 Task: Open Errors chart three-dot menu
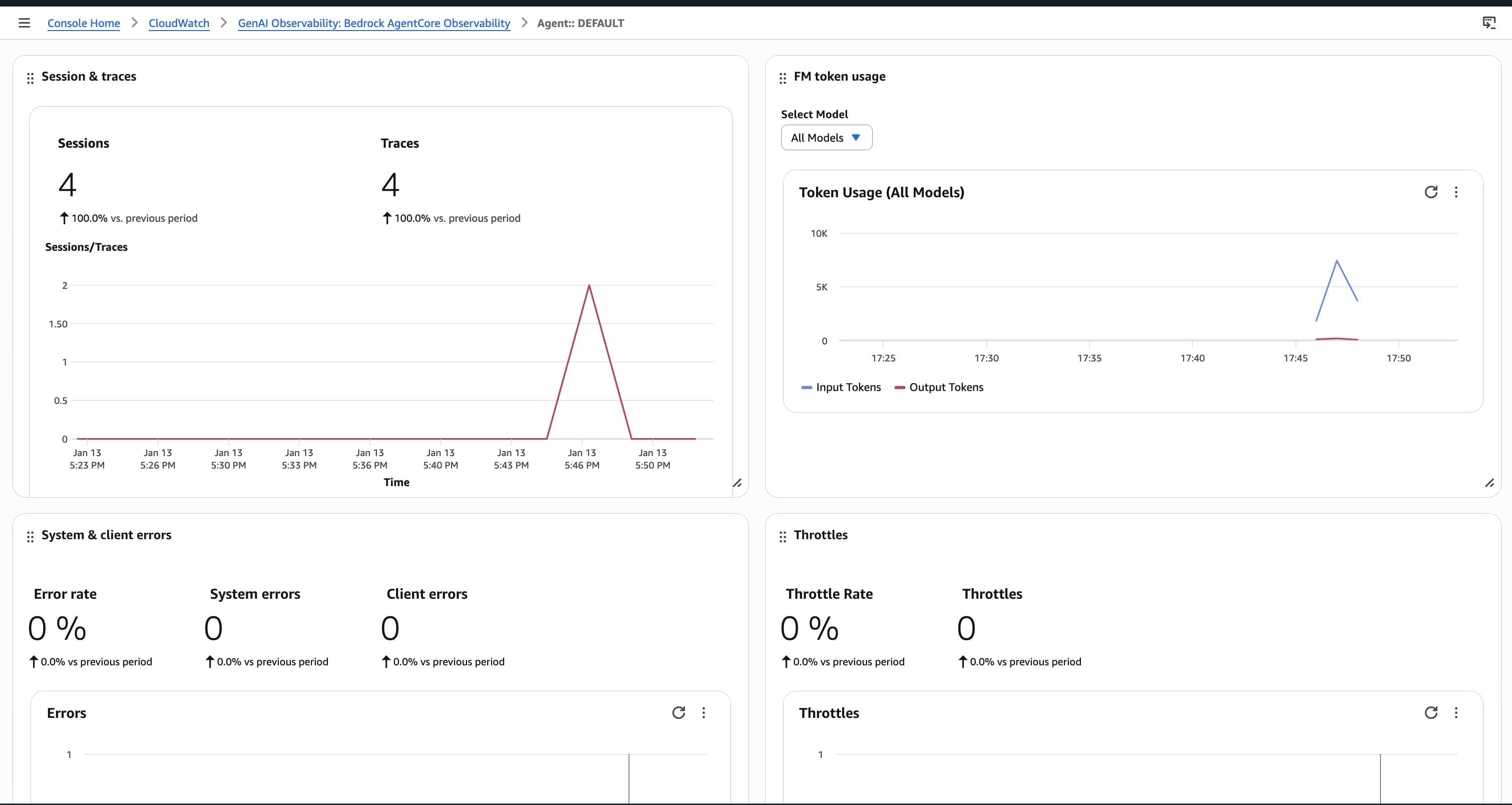[703, 712]
